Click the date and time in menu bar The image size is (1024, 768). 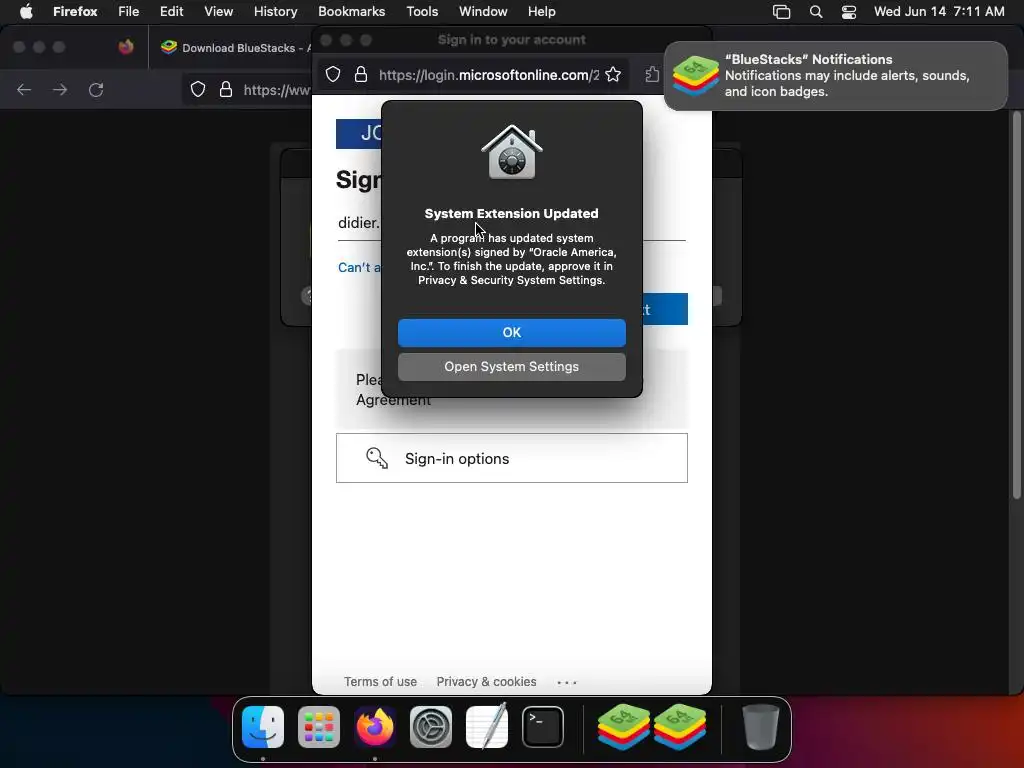pyautogui.click(x=939, y=11)
